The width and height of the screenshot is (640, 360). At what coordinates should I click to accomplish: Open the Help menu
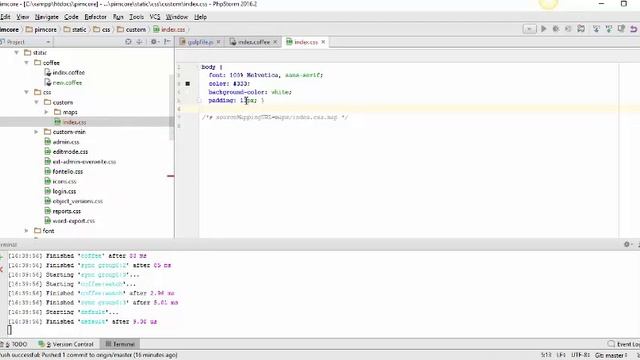pos(200,17)
